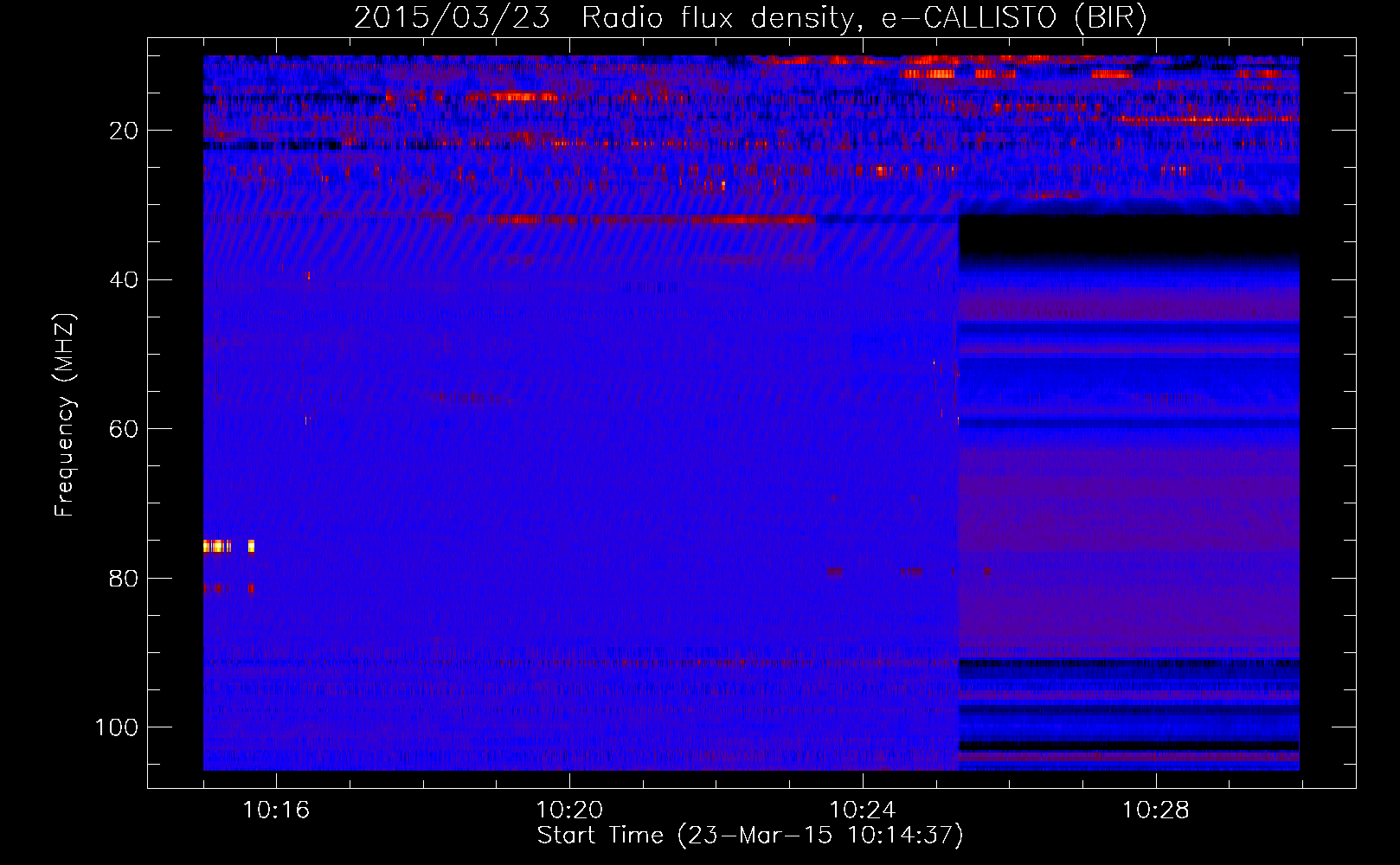Click the 10:28 time tick label
This screenshot has width=1400, height=865.
point(1156,811)
